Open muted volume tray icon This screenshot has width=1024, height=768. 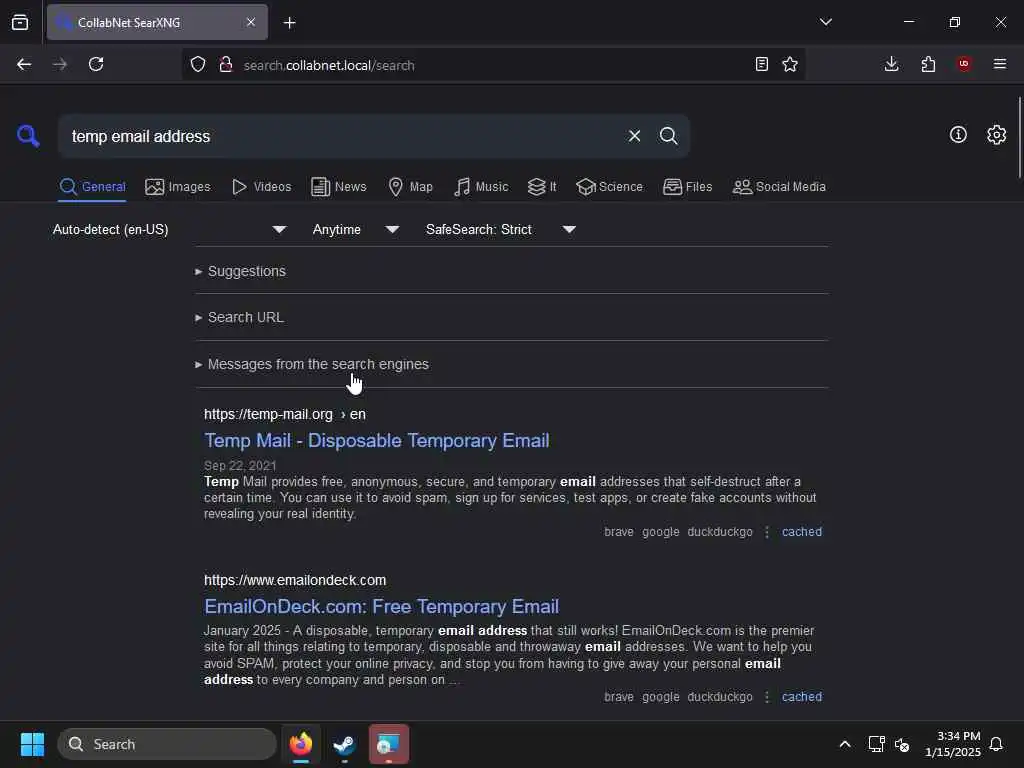(x=902, y=744)
